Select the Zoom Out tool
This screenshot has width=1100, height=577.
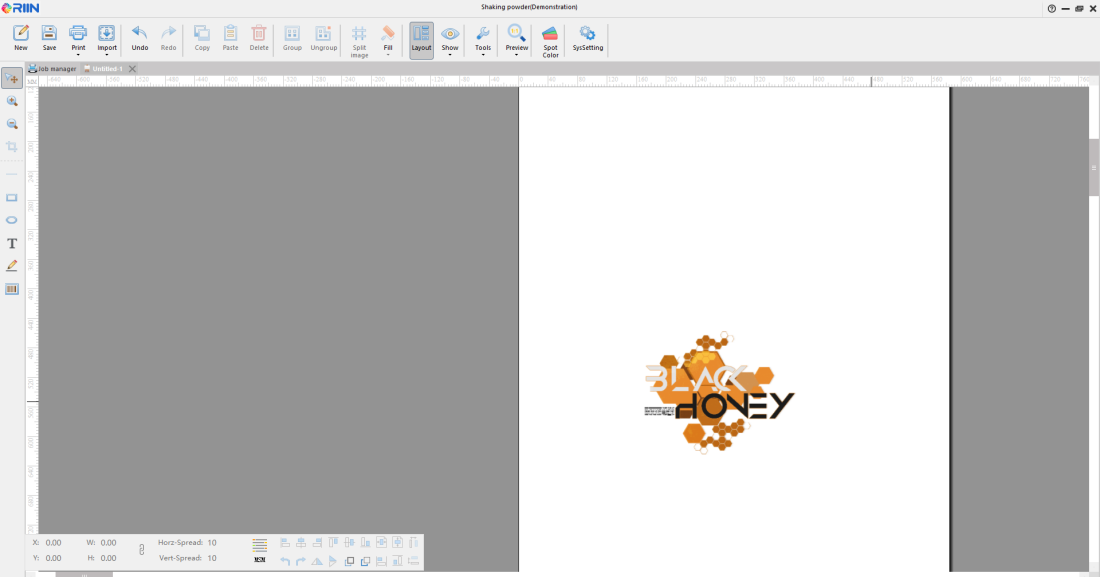[12, 124]
